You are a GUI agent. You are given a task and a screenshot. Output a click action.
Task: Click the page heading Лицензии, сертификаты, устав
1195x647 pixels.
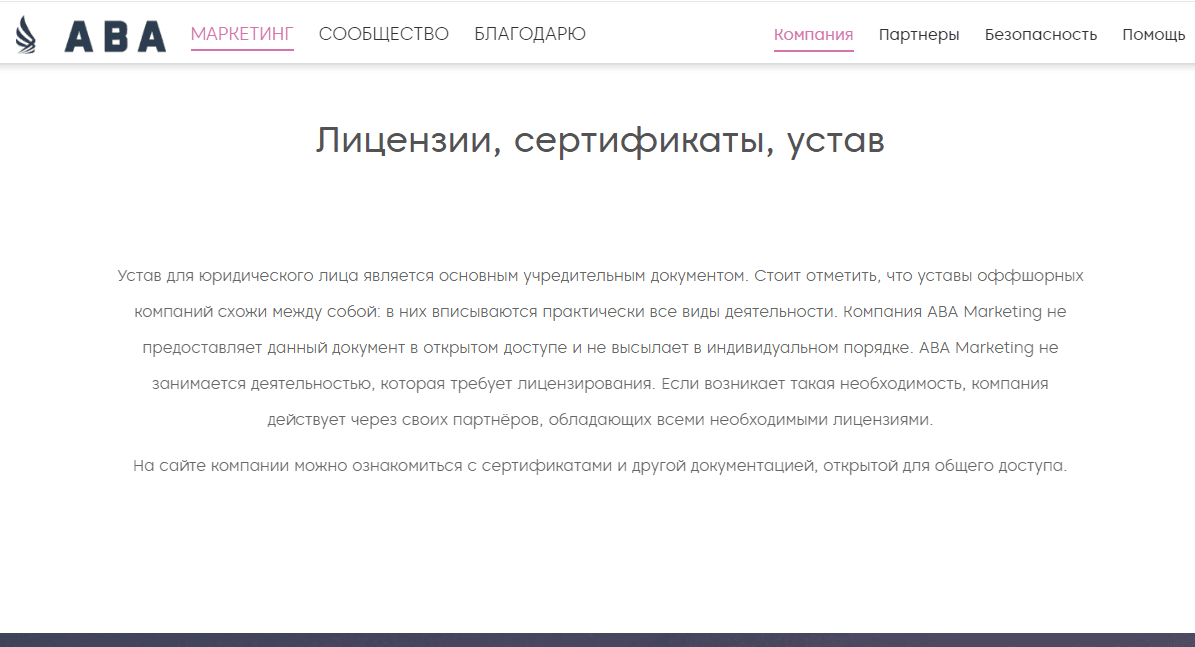pyautogui.click(x=599, y=140)
